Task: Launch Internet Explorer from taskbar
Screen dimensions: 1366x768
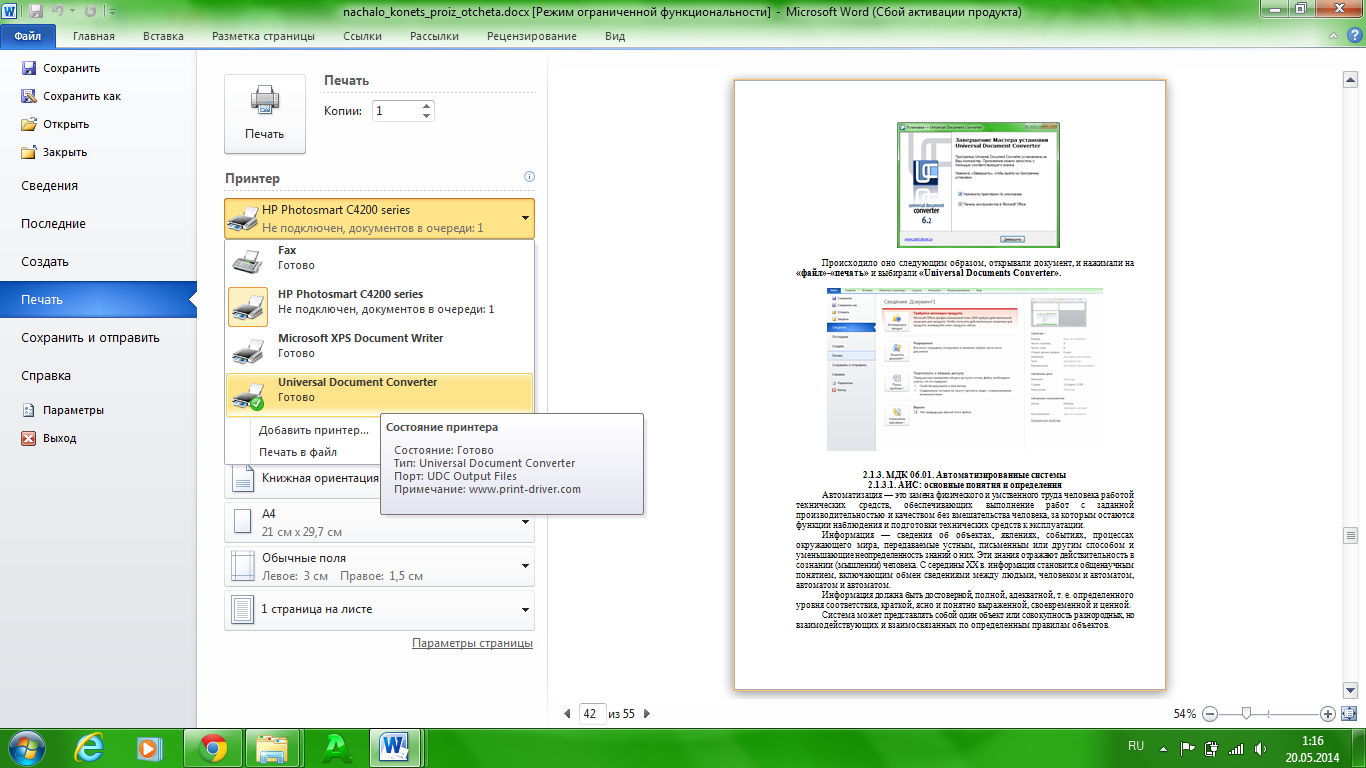Action: [91, 747]
